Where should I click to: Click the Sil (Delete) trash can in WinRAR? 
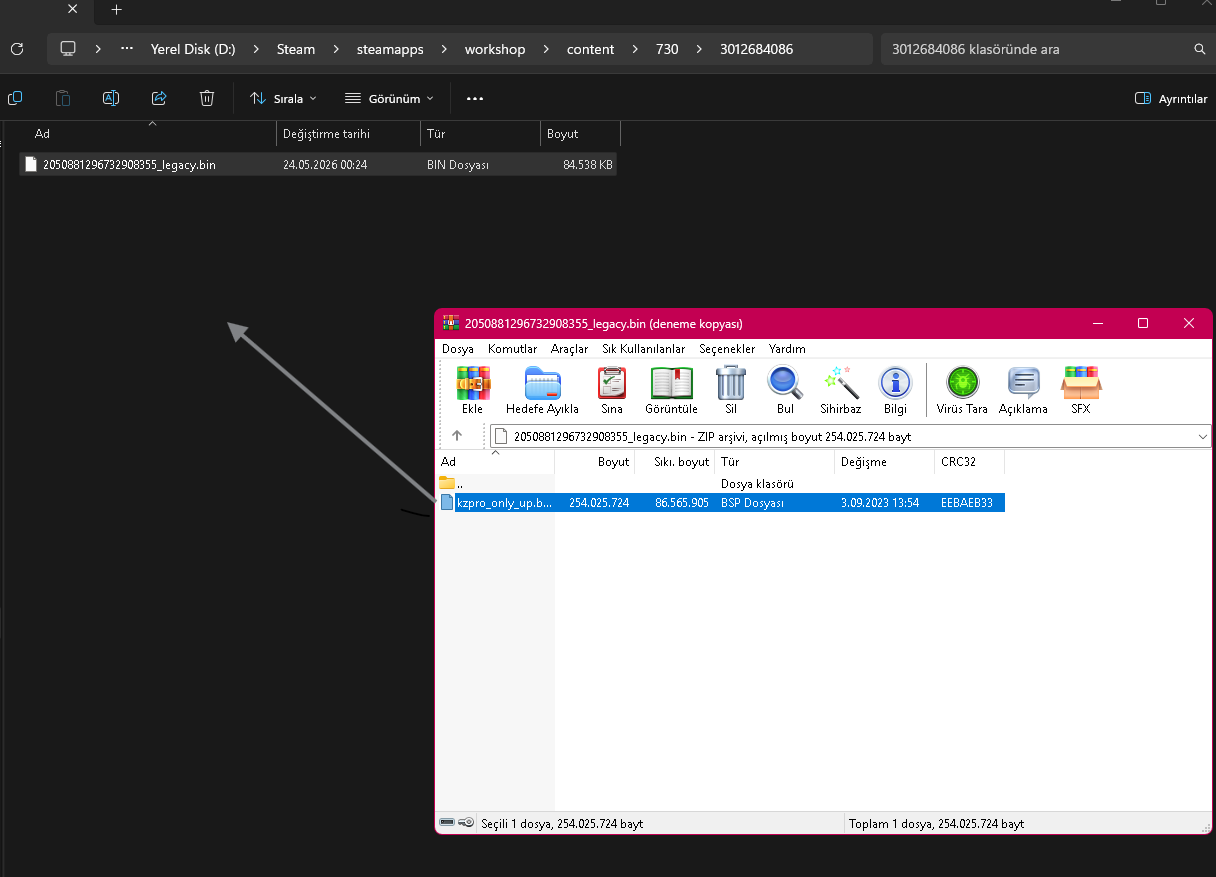pyautogui.click(x=731, y=383)
